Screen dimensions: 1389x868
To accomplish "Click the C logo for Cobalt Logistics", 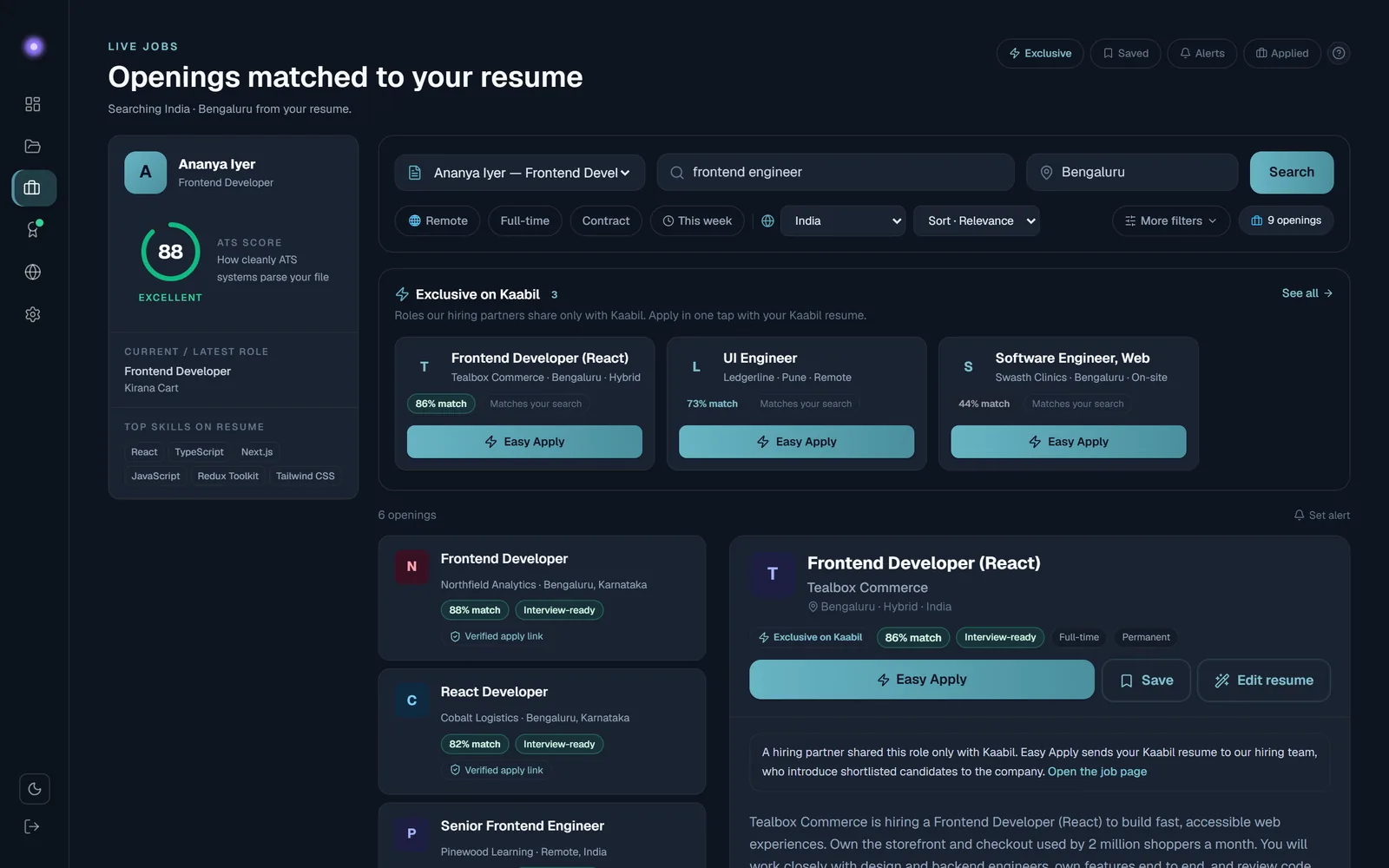I will (411, 700).
